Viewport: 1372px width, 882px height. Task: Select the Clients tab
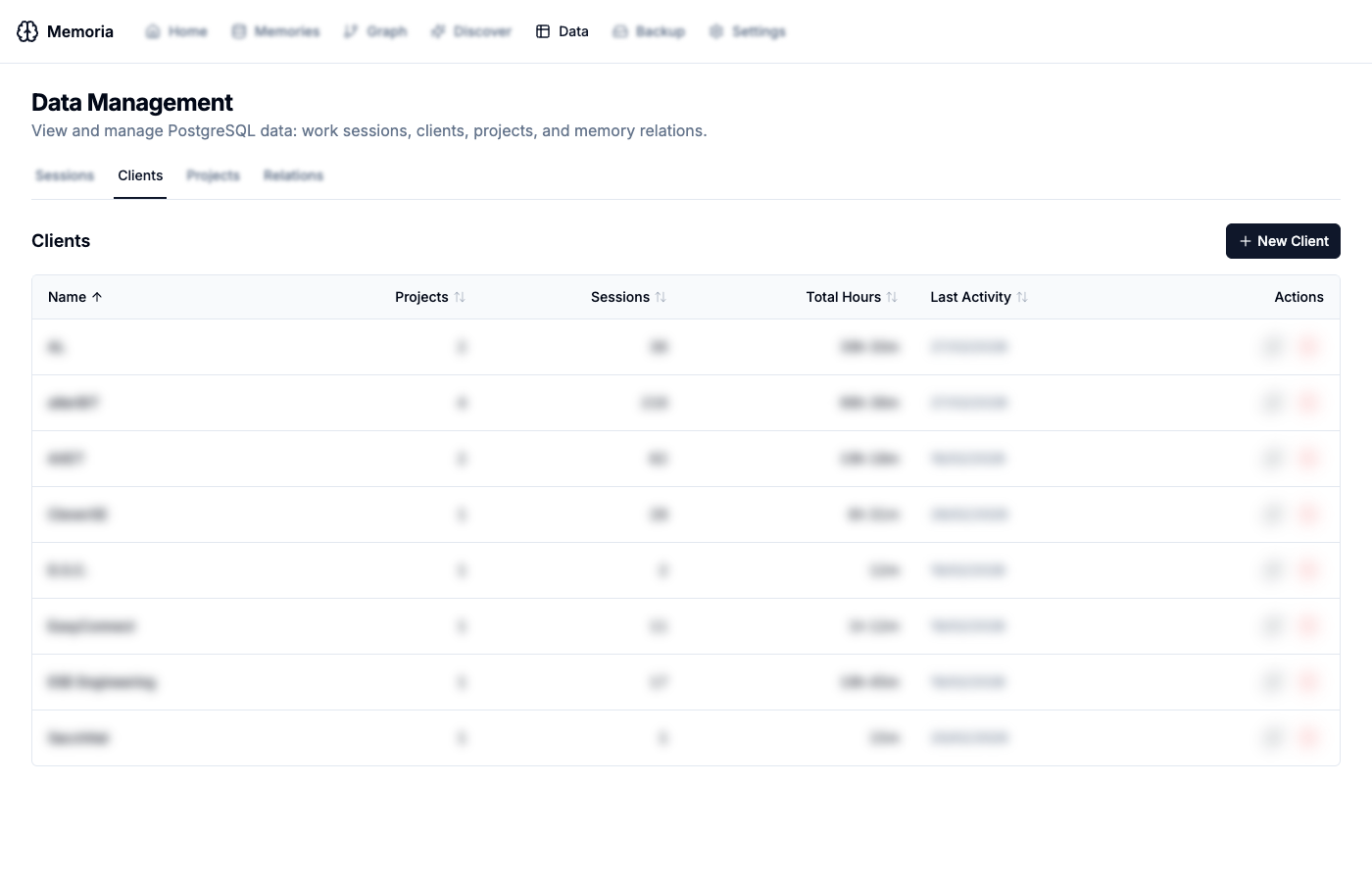click(140, 175)
